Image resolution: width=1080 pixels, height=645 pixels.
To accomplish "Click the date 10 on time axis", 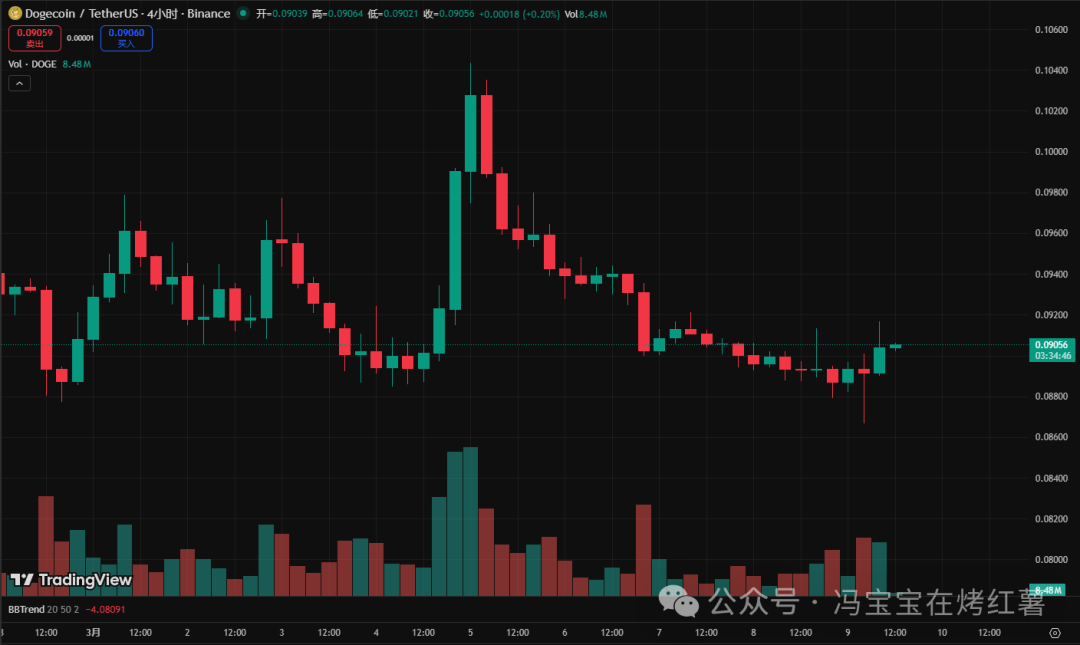I will [942, 632].
